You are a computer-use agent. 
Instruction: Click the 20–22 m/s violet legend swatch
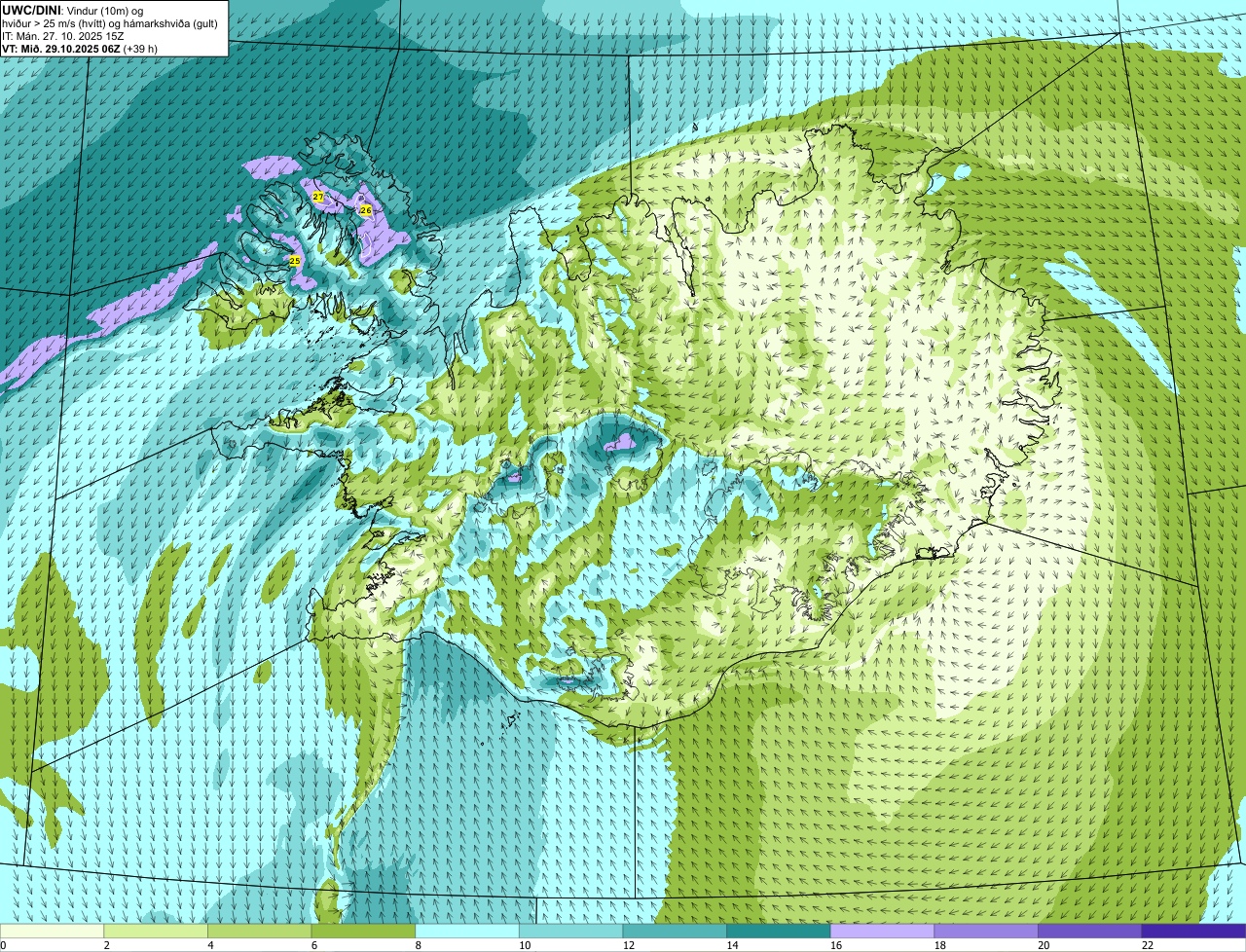[1090, 931]
